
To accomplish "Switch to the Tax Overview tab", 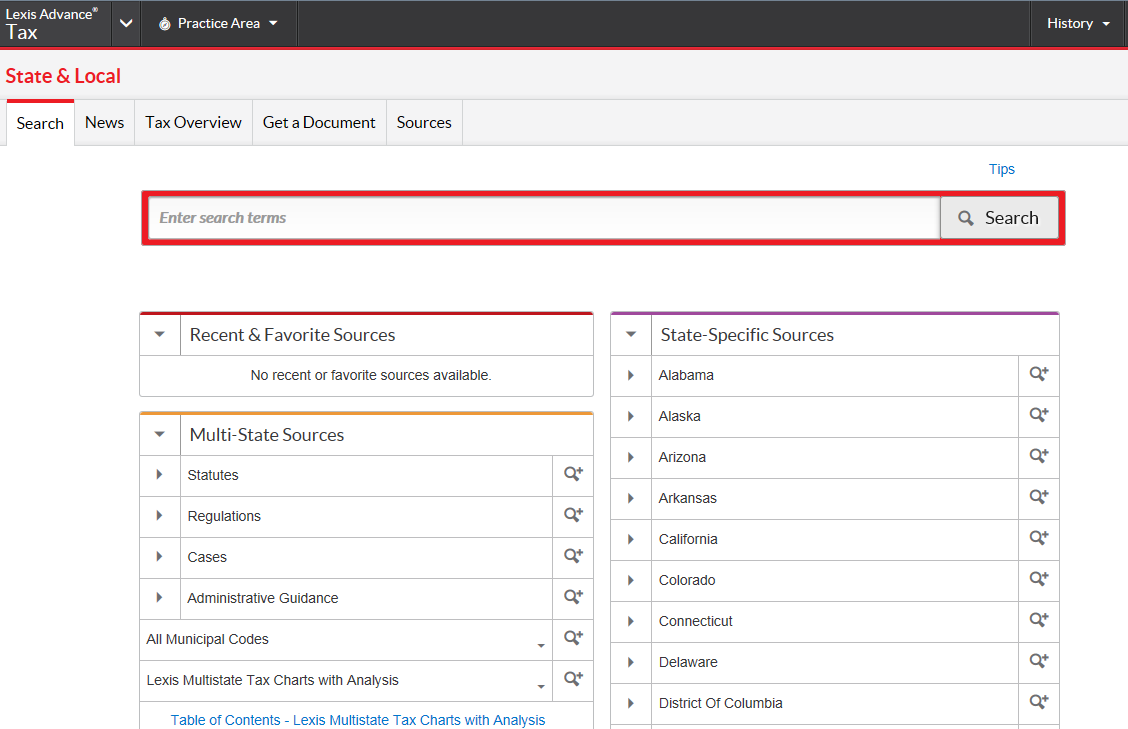I will click(x=193, y=122).
